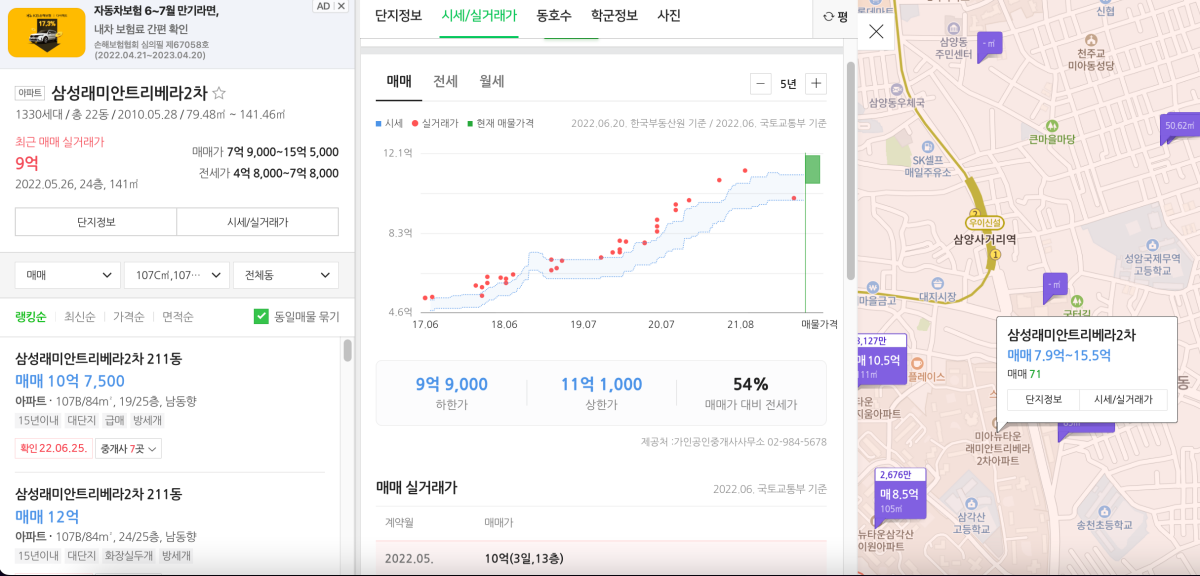Click the 50.62㎡ map marker
The image size is (1200, 576).
[x=1180, y=126]
